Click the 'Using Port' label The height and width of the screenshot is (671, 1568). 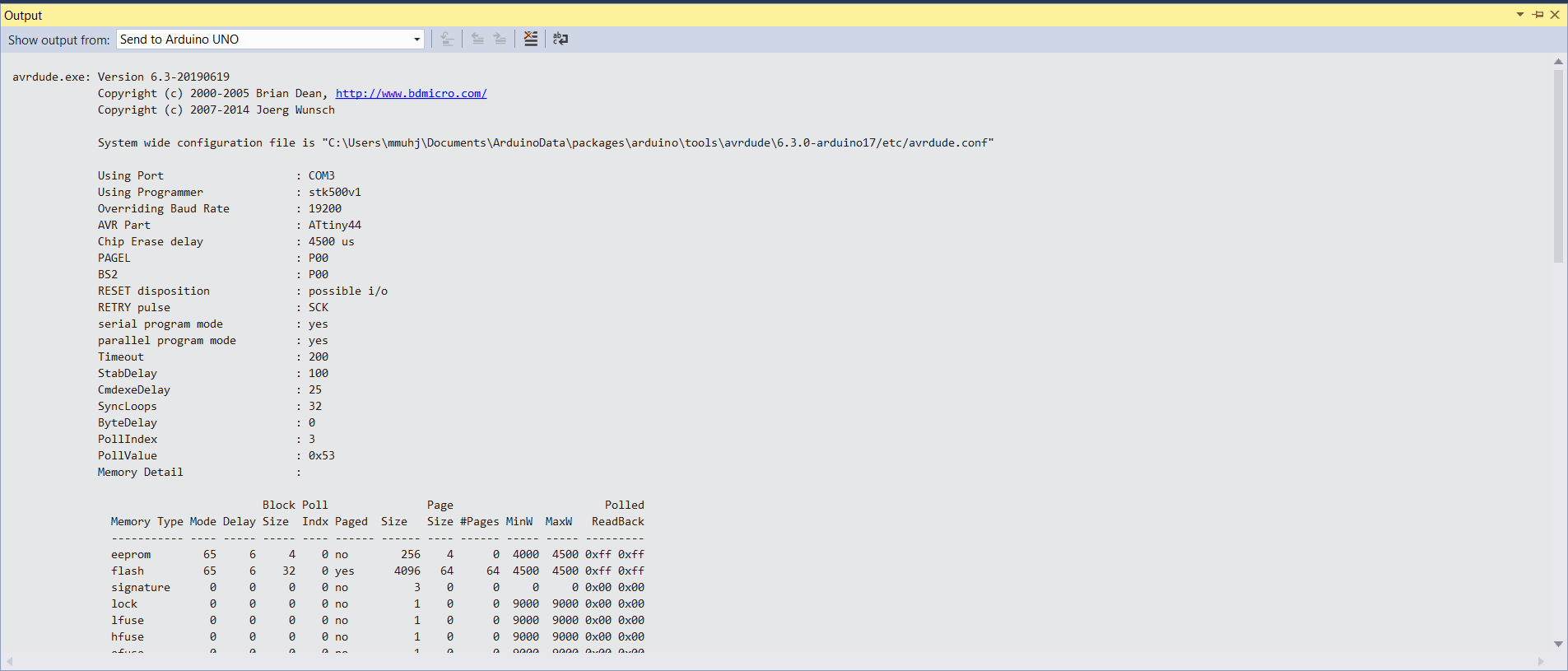[131, 175]
